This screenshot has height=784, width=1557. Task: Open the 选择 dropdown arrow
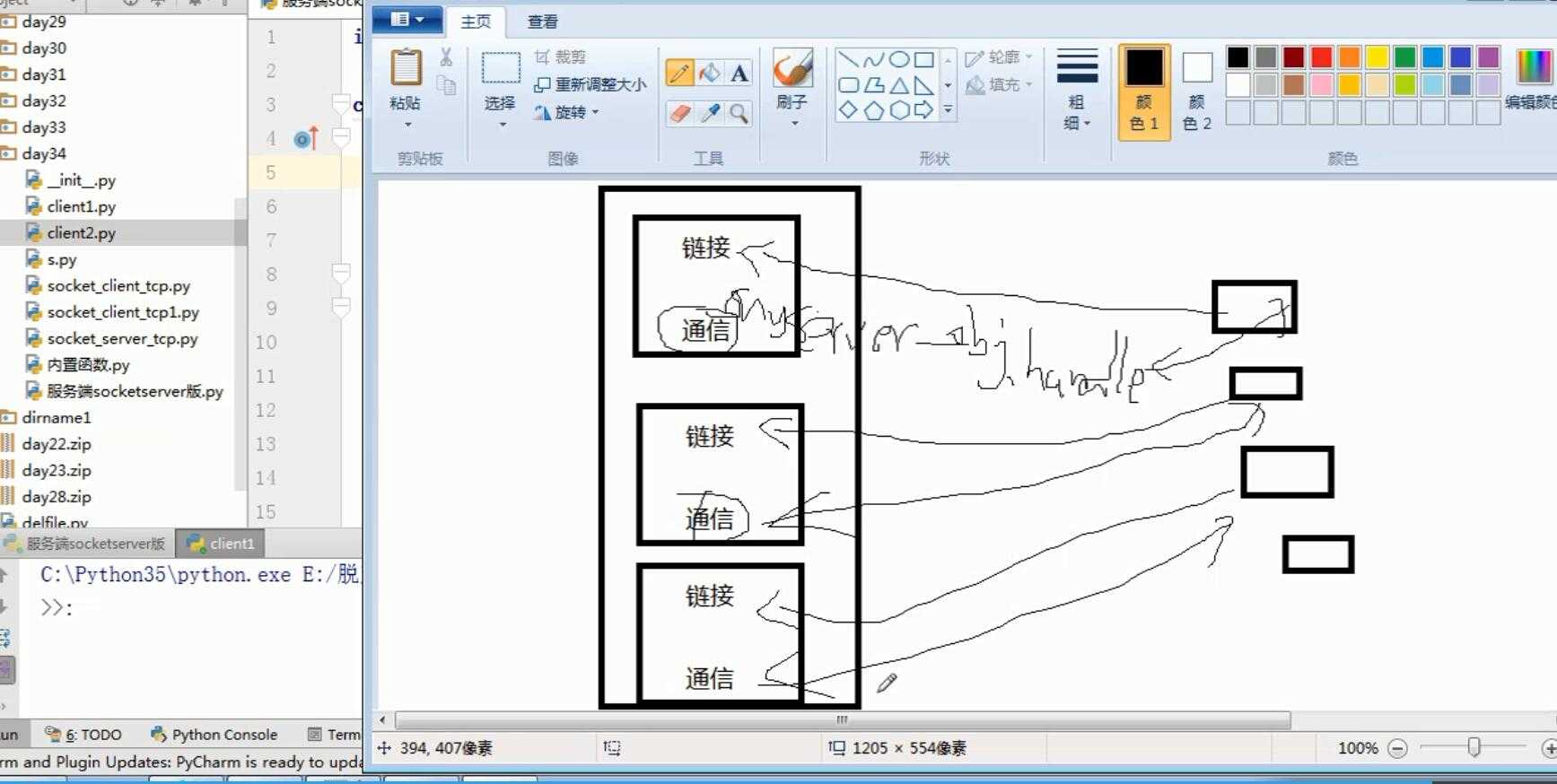point(501,124)
